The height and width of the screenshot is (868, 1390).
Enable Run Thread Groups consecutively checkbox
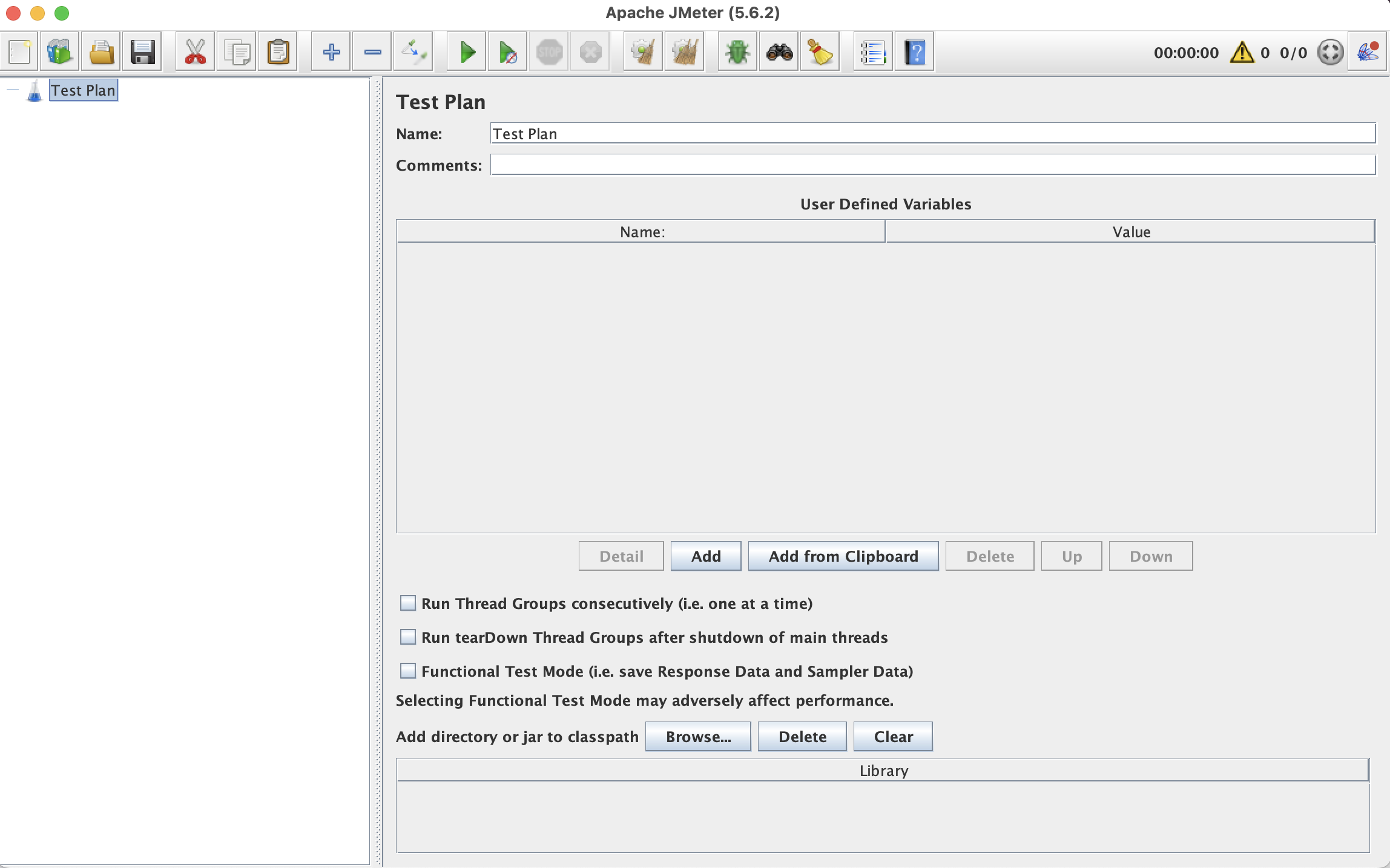(408, 603)
